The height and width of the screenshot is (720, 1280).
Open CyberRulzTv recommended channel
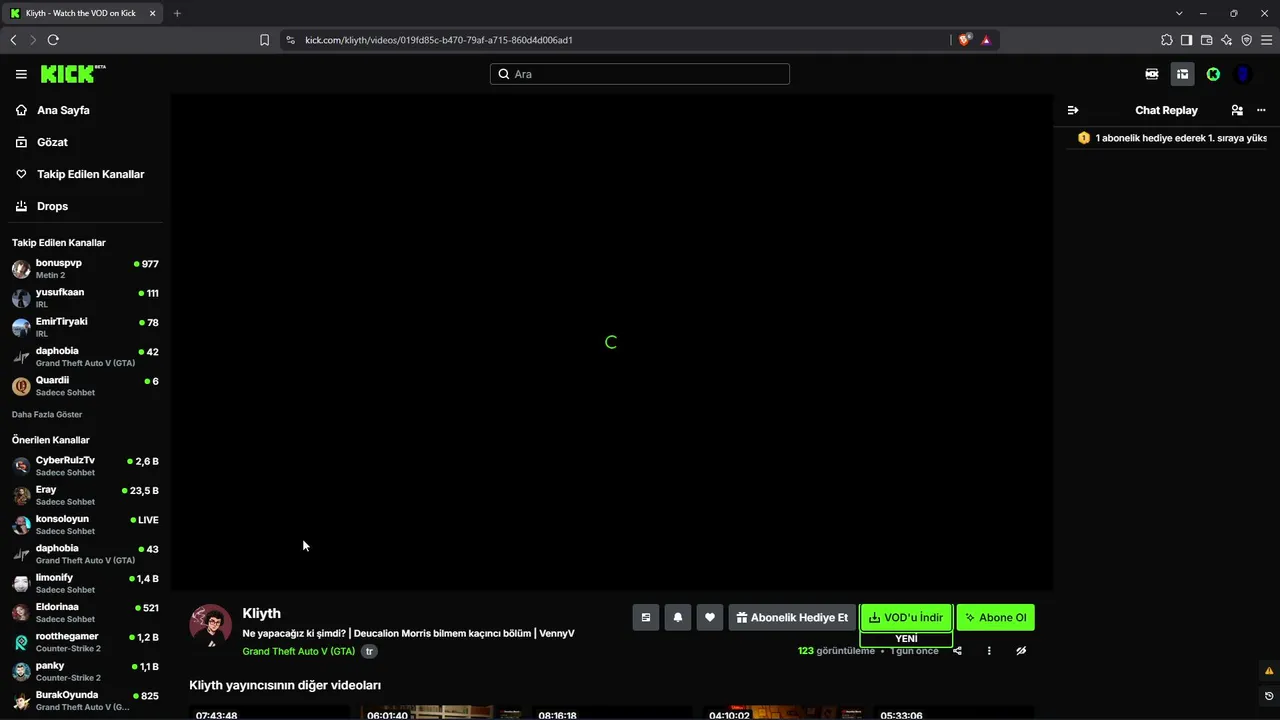[x=85, y=466]
